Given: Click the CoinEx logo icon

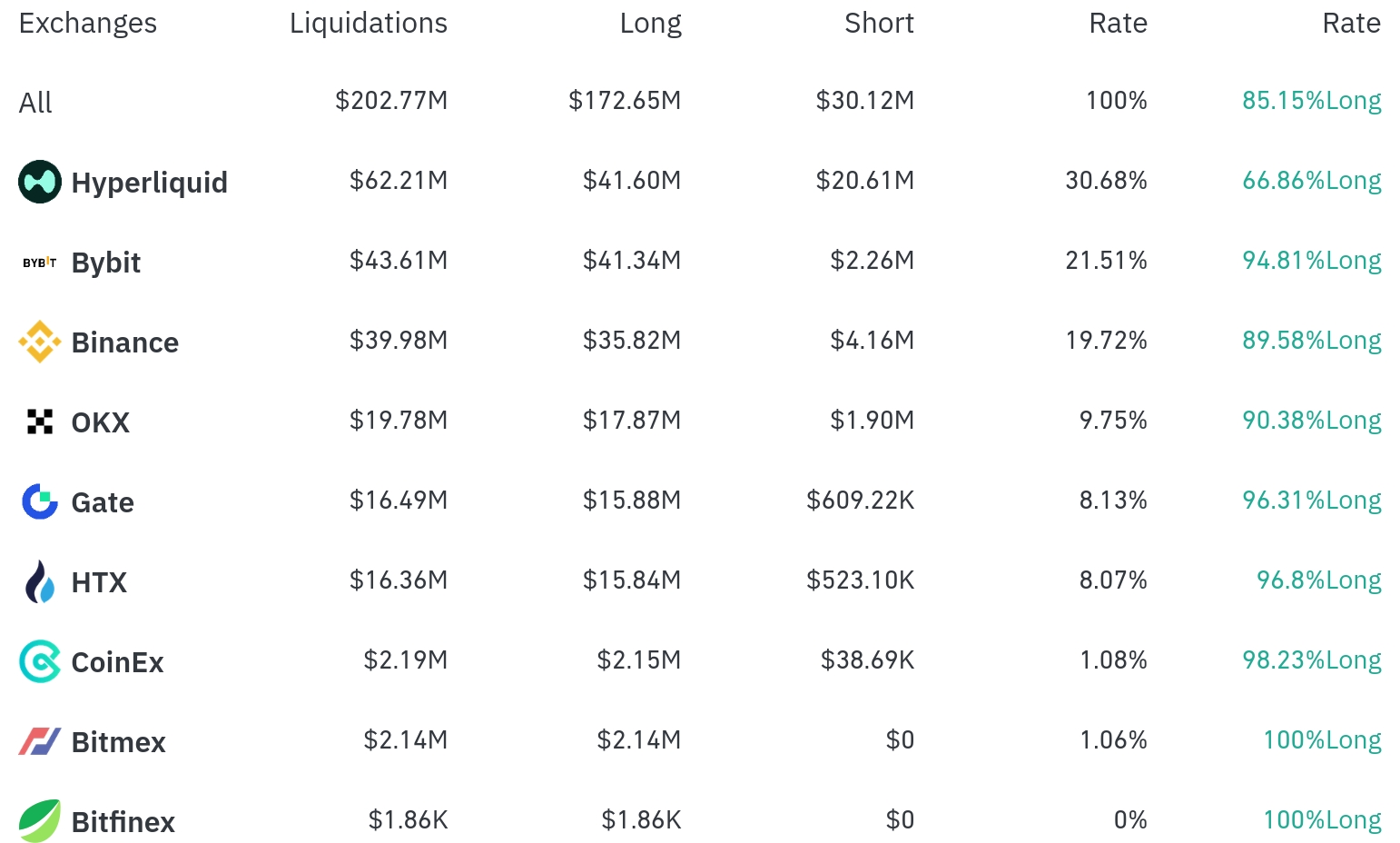Looking at the screenshot, I should (x=40, y=661).
